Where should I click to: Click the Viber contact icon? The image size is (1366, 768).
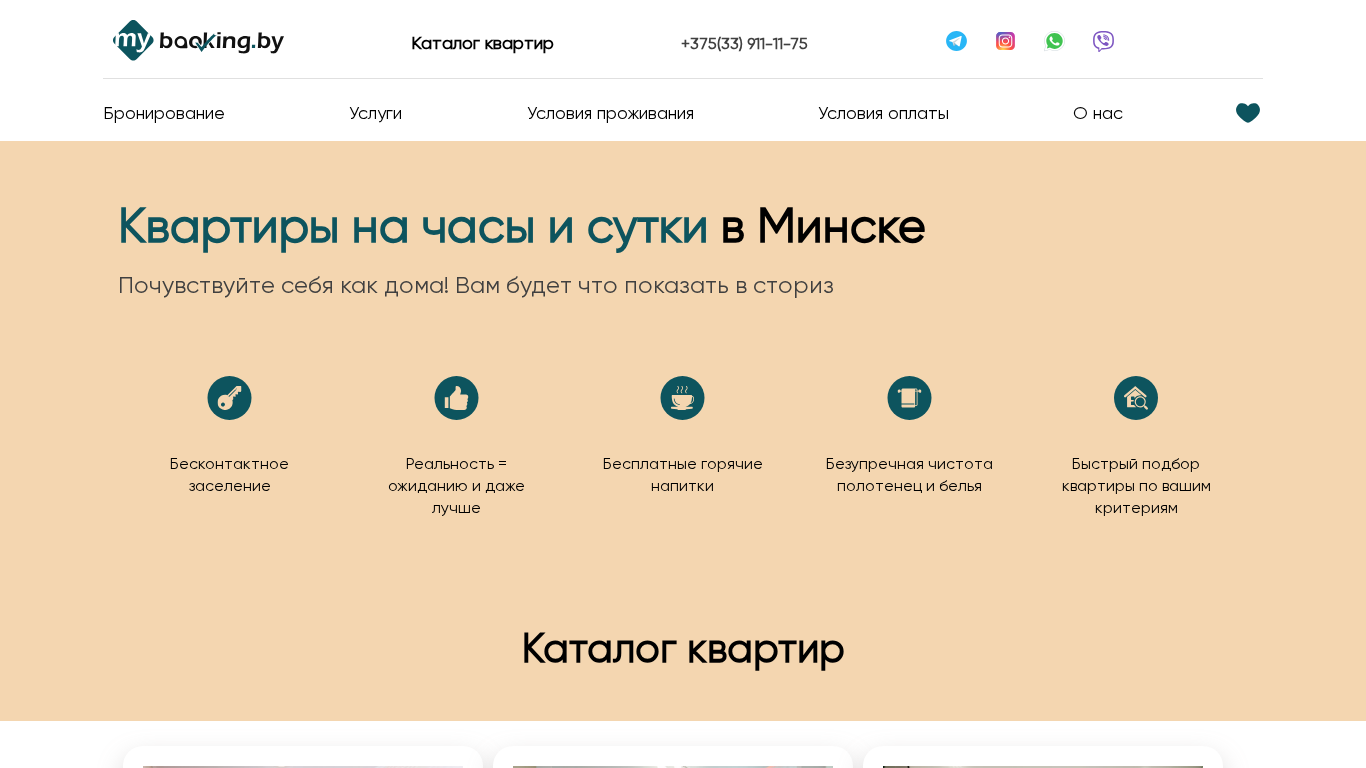coord(1103,41)
